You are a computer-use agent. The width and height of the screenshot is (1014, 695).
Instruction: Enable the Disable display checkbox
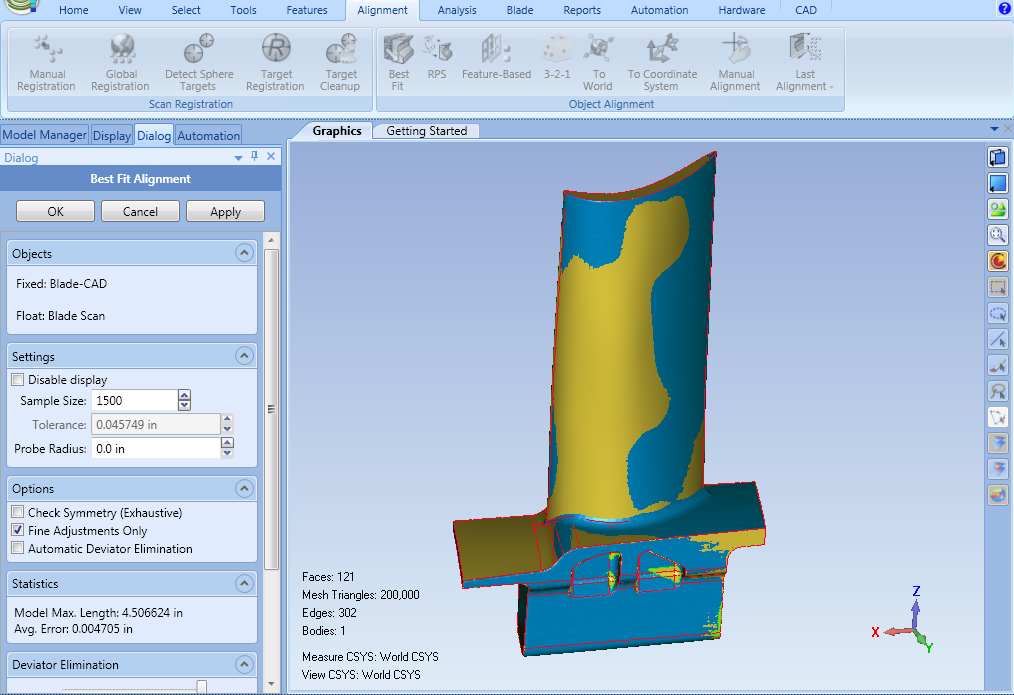17,379
